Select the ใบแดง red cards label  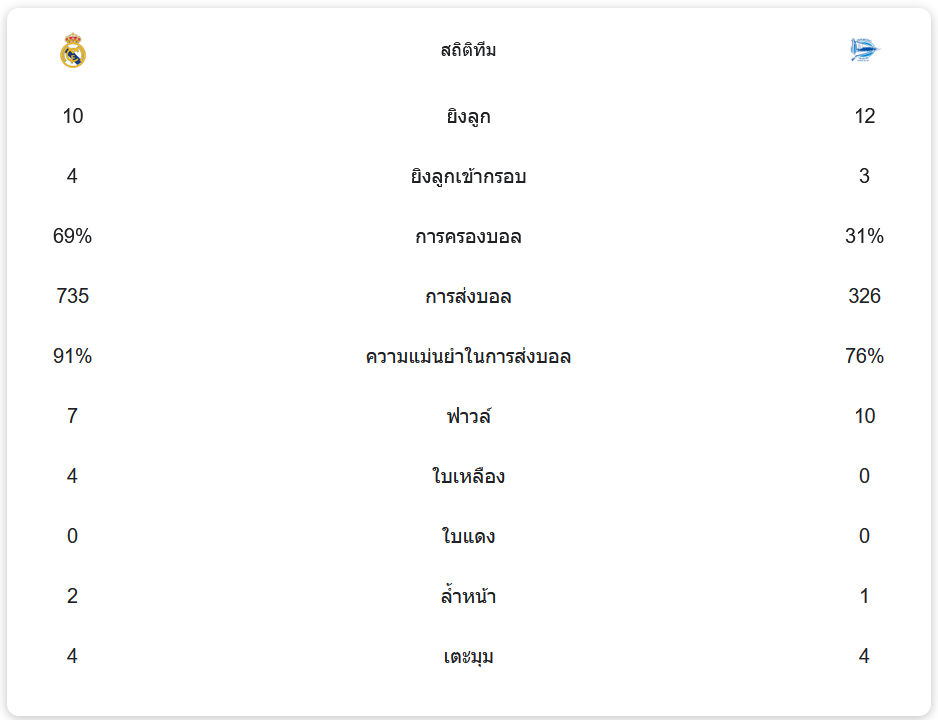468,536
